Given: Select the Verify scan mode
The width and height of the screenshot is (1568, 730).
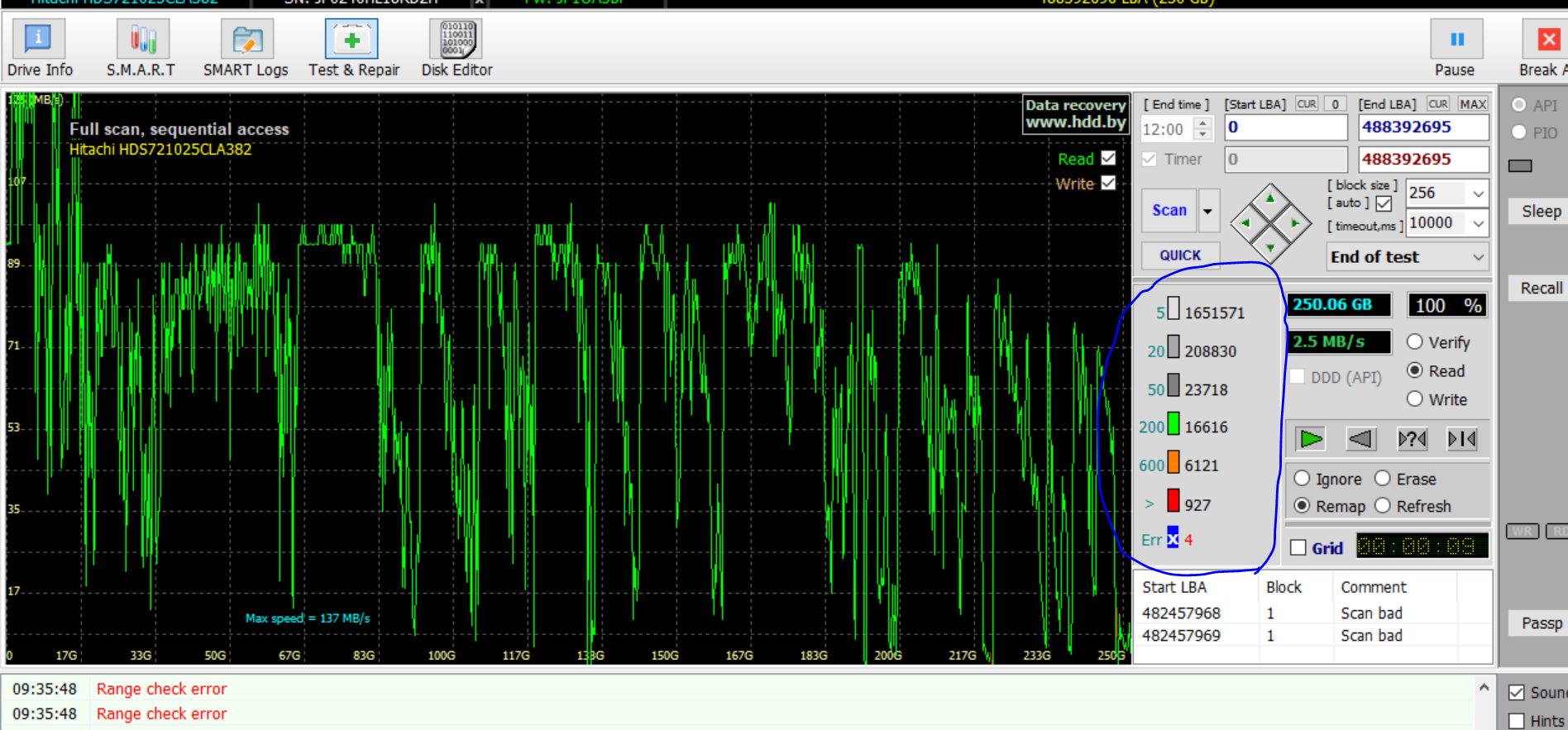Looking at the screenshot, I should (1415, 341).
